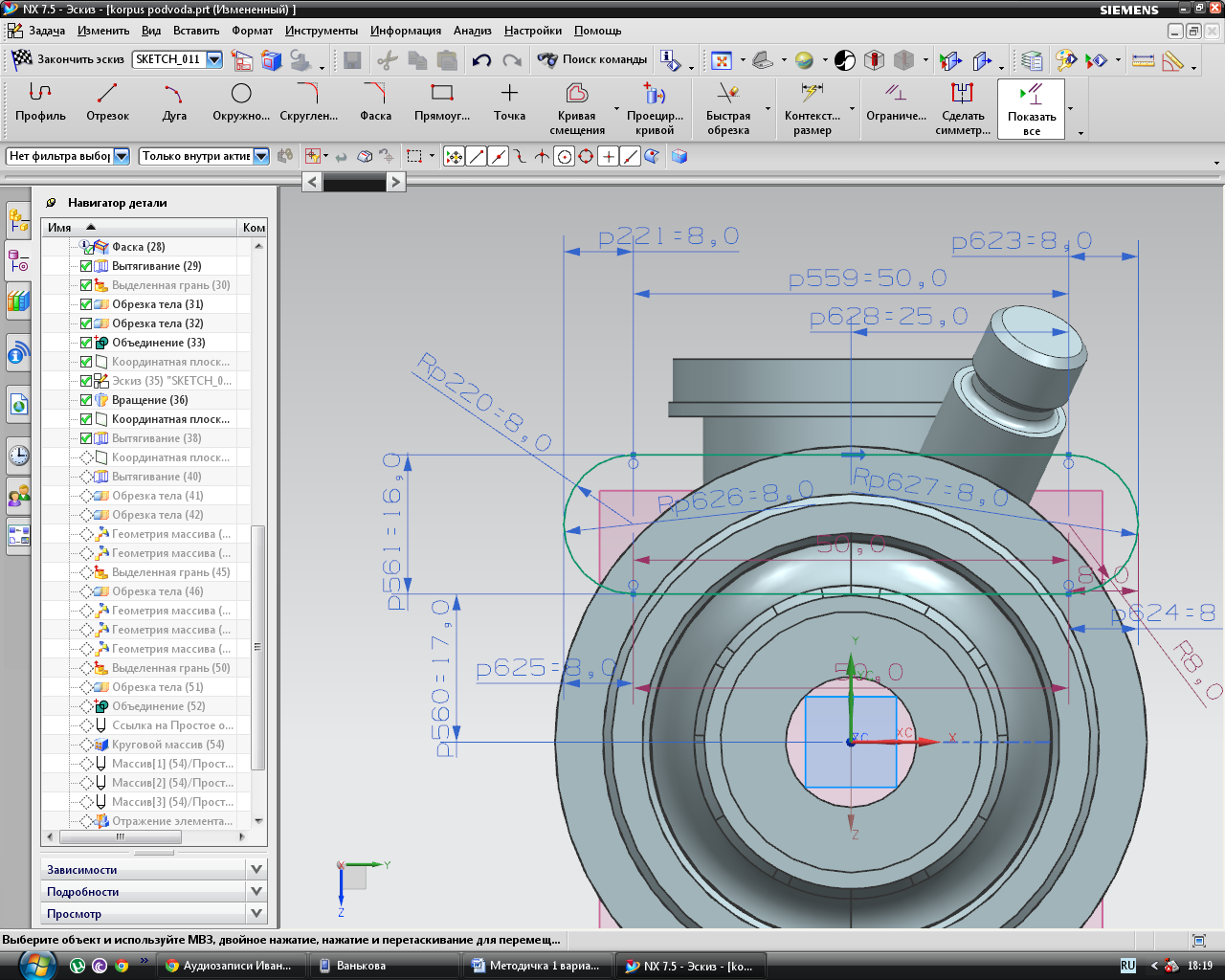Uncheck the Вращение (36) checkbox

click(86, 400)
